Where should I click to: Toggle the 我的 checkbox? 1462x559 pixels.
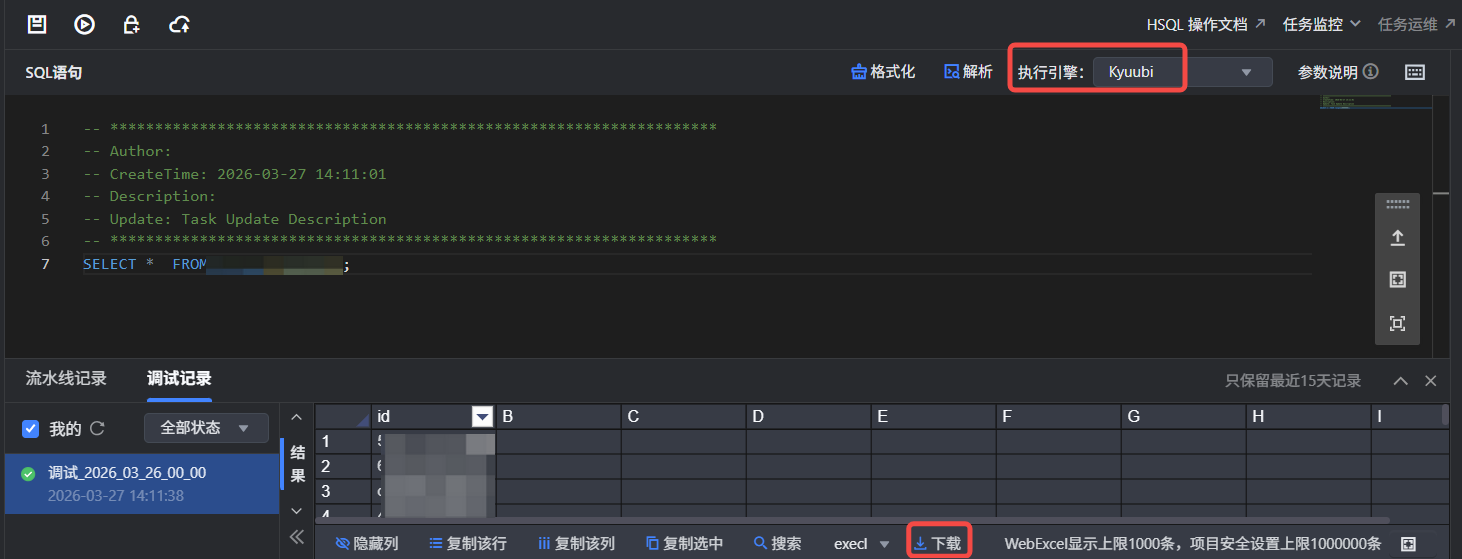tap(30, 429)
